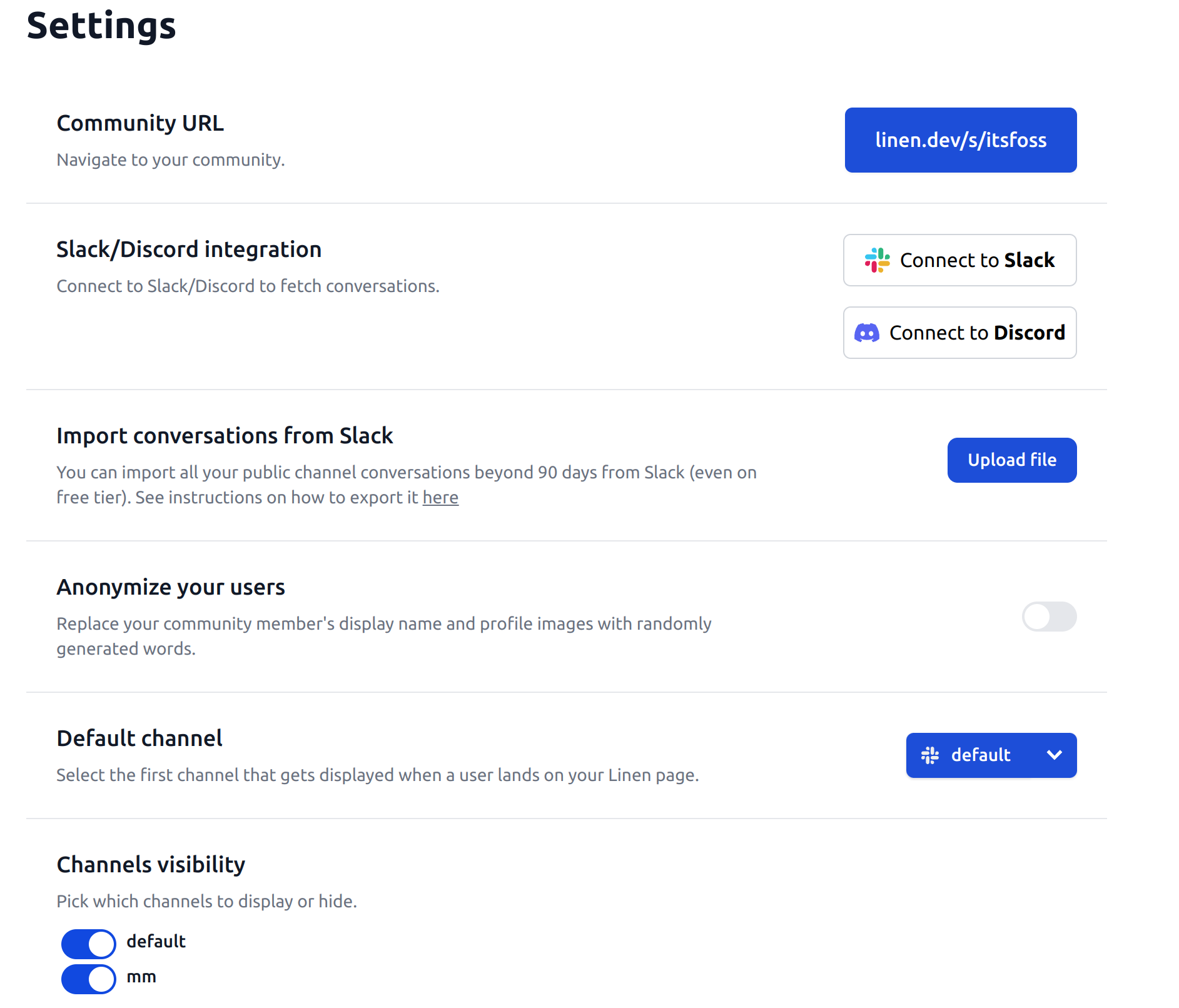Hide the default channel visibility toggle

point(89,944)
